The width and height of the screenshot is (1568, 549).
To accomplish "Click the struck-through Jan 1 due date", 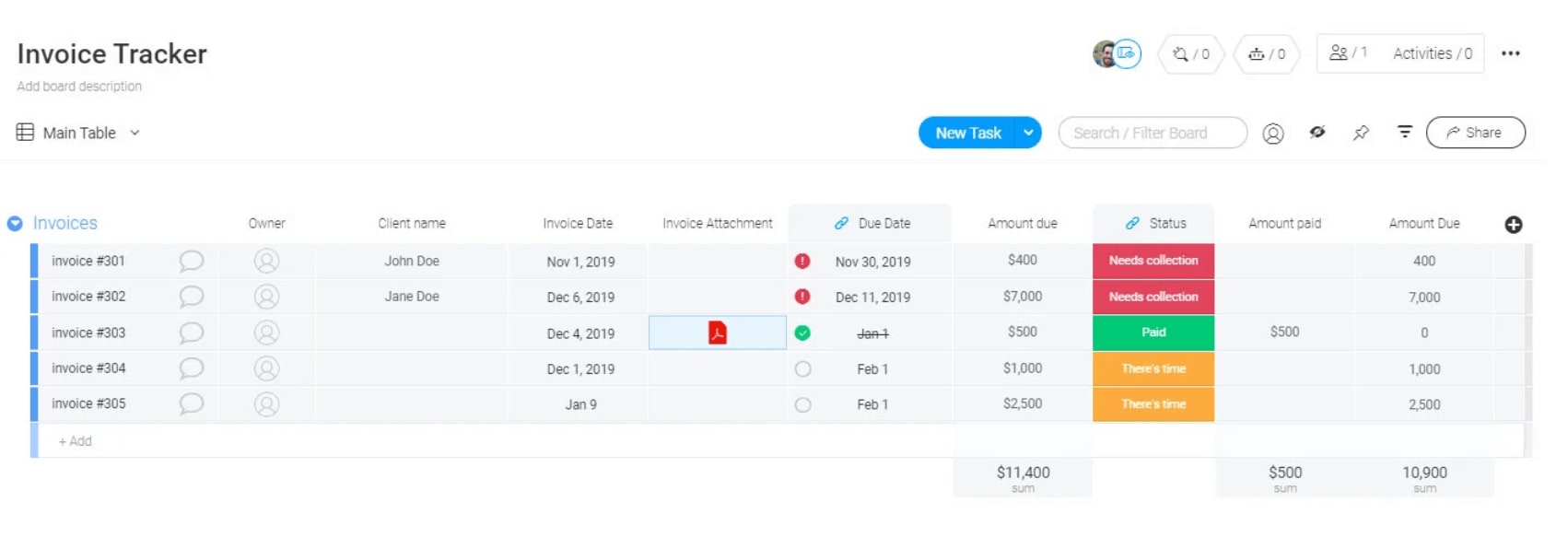I will pyautogui.click(x=872, y=333).
